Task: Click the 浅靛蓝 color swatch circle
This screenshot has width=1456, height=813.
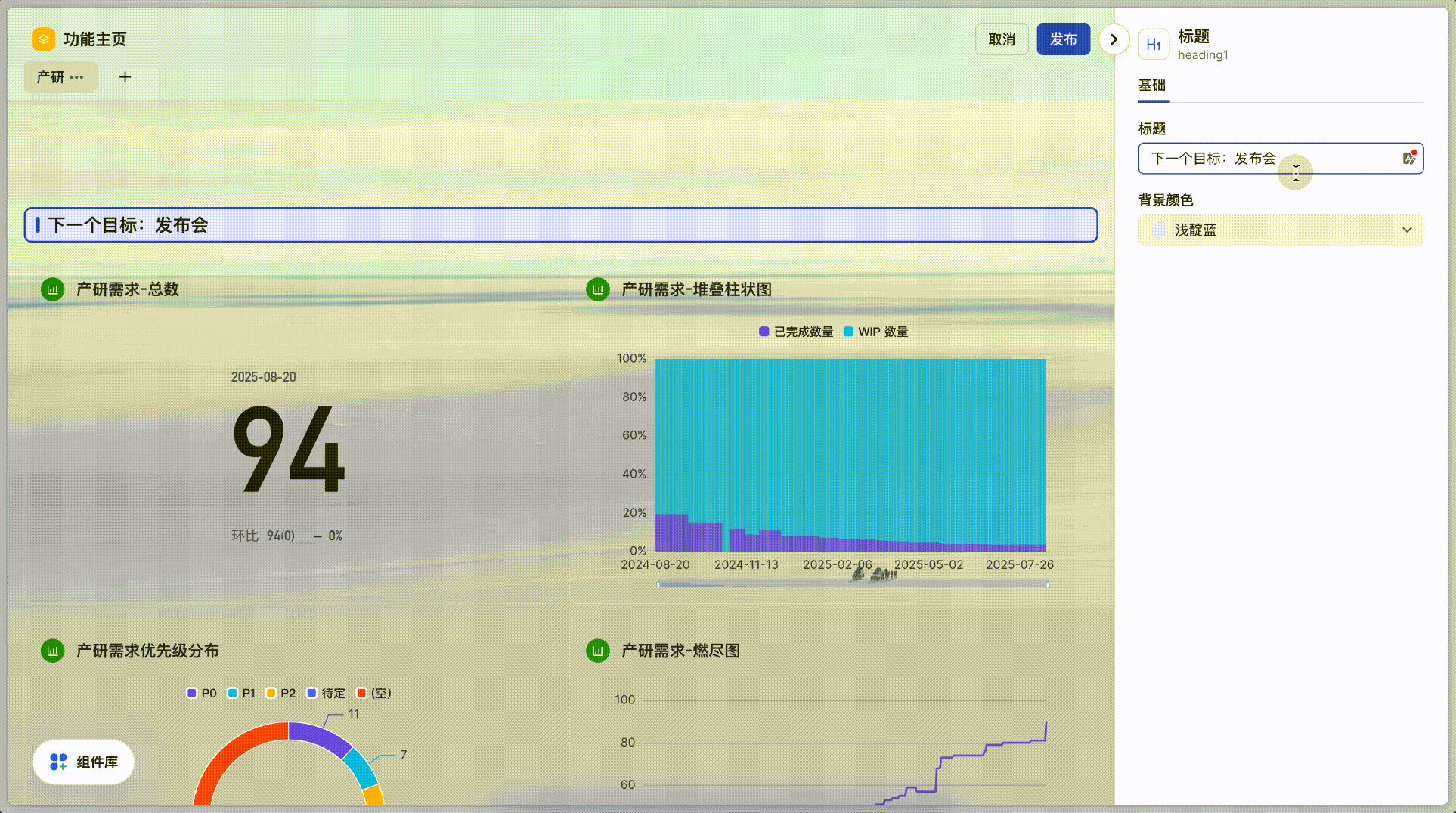Action: pos(1159,230)
